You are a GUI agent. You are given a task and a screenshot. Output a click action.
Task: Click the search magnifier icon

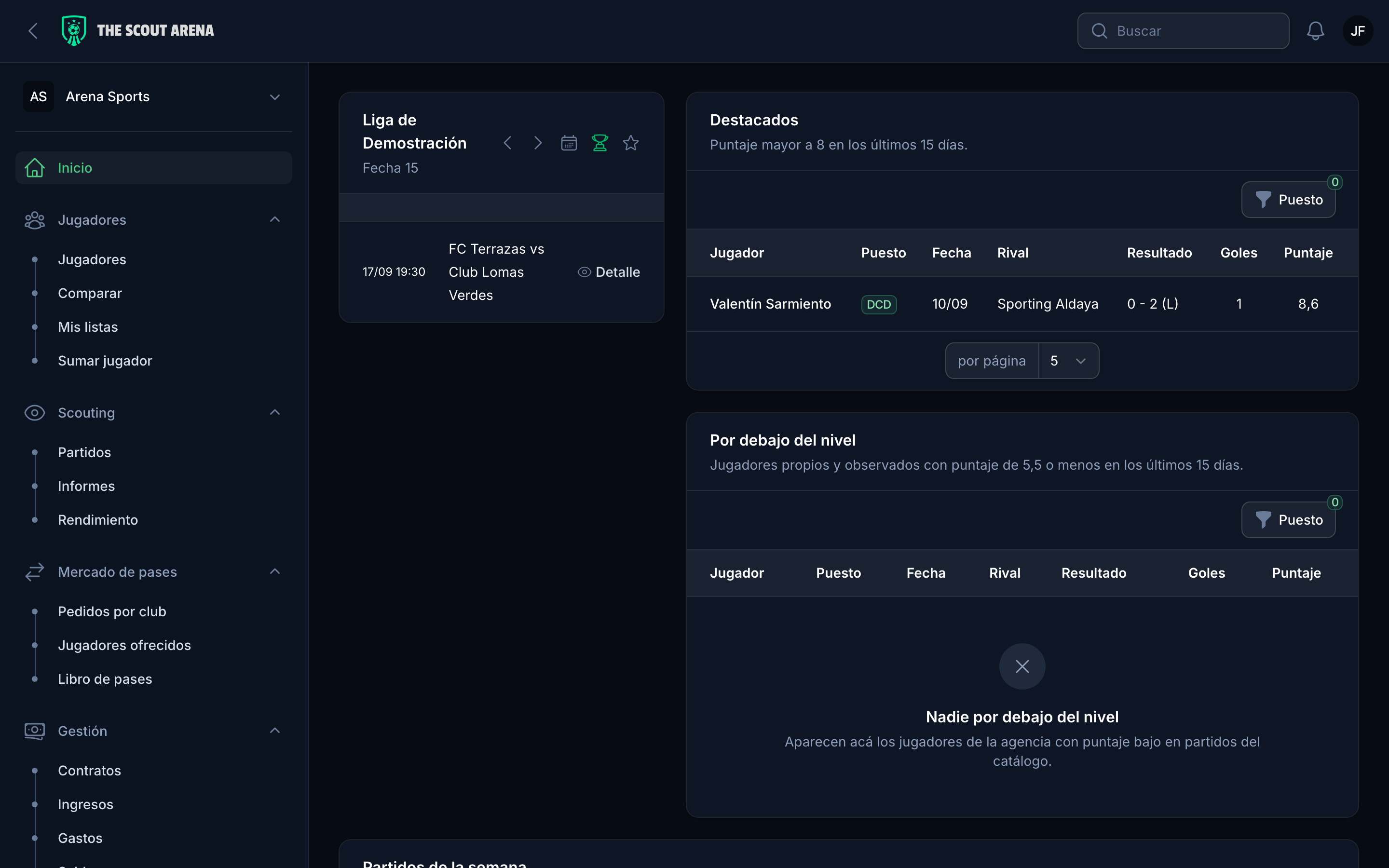click(1099, 31)
